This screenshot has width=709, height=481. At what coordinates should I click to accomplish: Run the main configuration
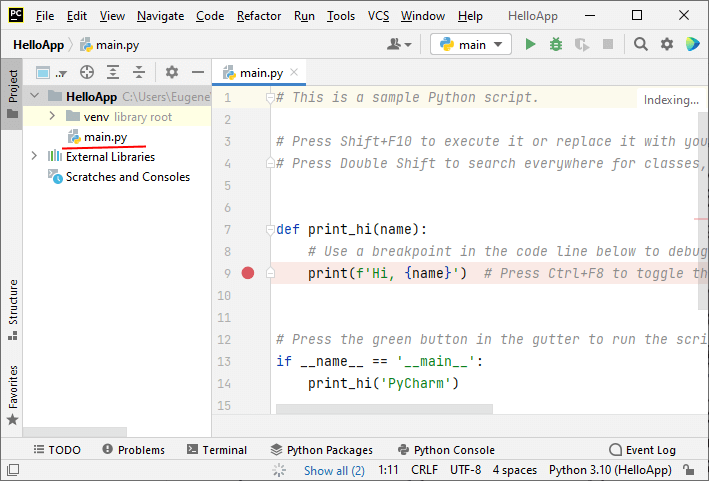click(x=531, y=44)
